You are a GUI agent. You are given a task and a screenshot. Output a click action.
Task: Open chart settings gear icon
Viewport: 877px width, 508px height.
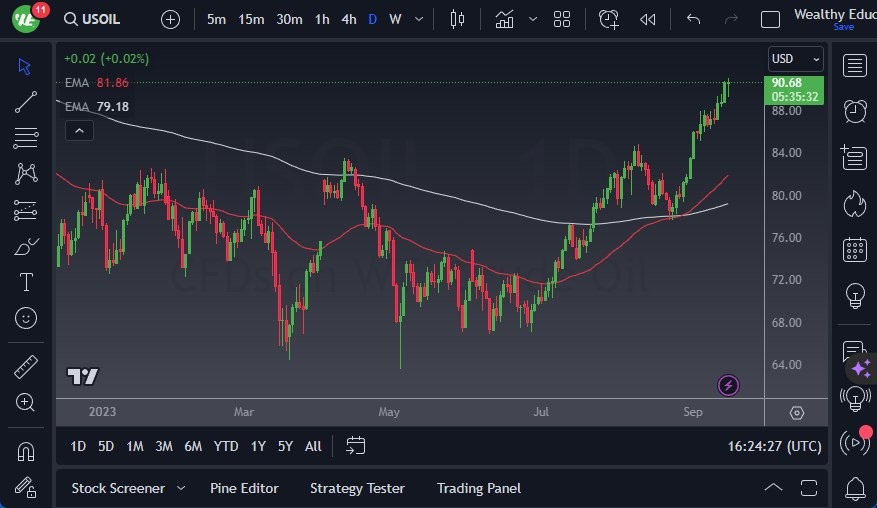[796, 413]
